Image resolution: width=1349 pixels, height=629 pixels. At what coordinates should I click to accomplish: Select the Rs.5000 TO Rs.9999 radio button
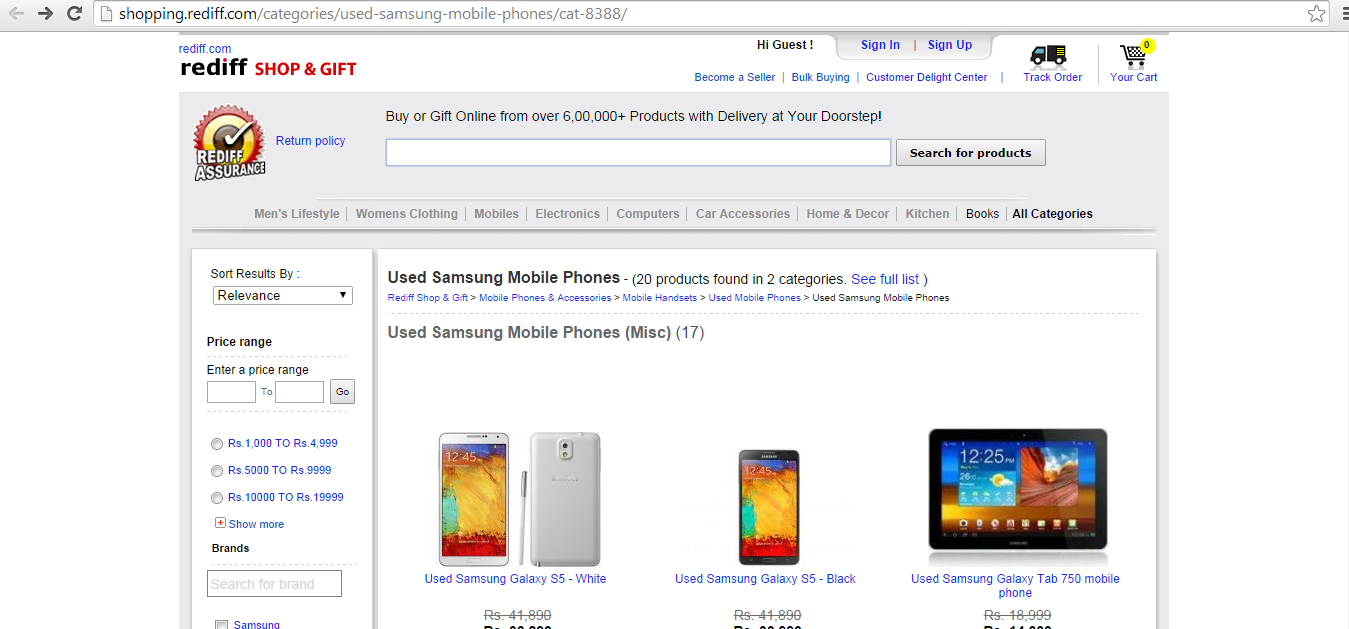(x=217, y=471)
